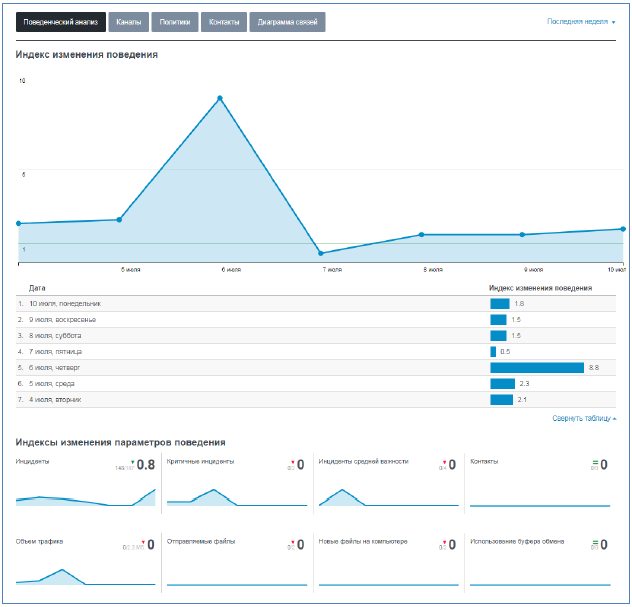
Task: Open the Каналы tab
Action: [x=129, y=22]
